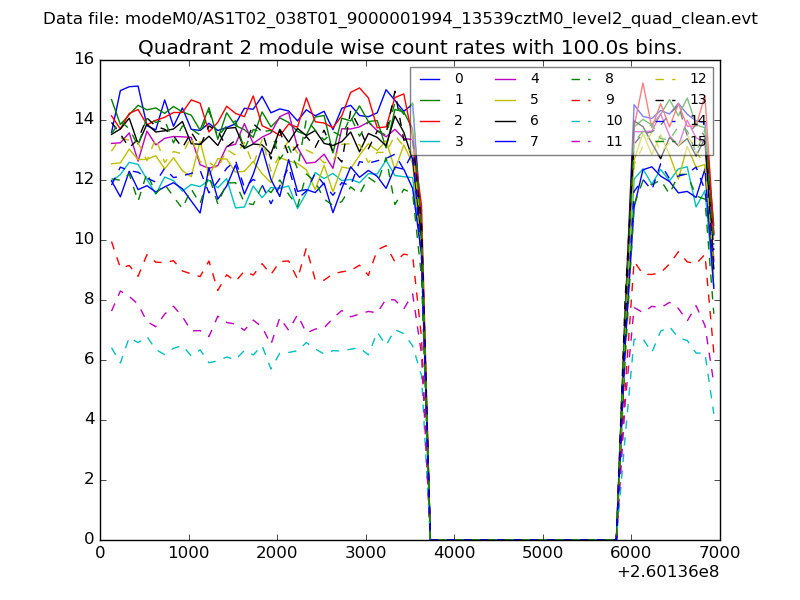Select the y-axis tick label 16
Image resolution: width=800 pixels, height=600 pixels.
pos(83,60)
